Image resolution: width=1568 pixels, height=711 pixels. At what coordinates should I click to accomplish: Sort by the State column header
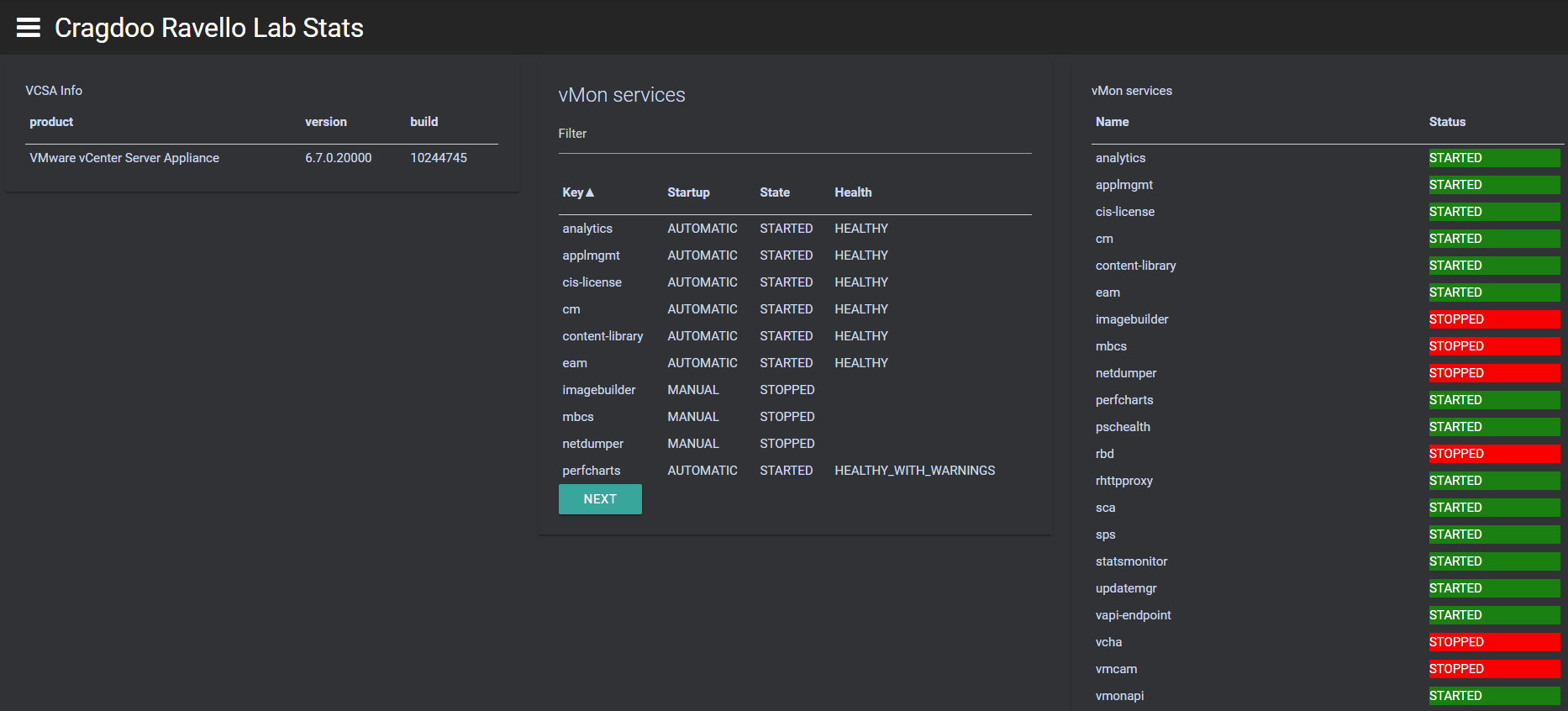coord(775,192)
